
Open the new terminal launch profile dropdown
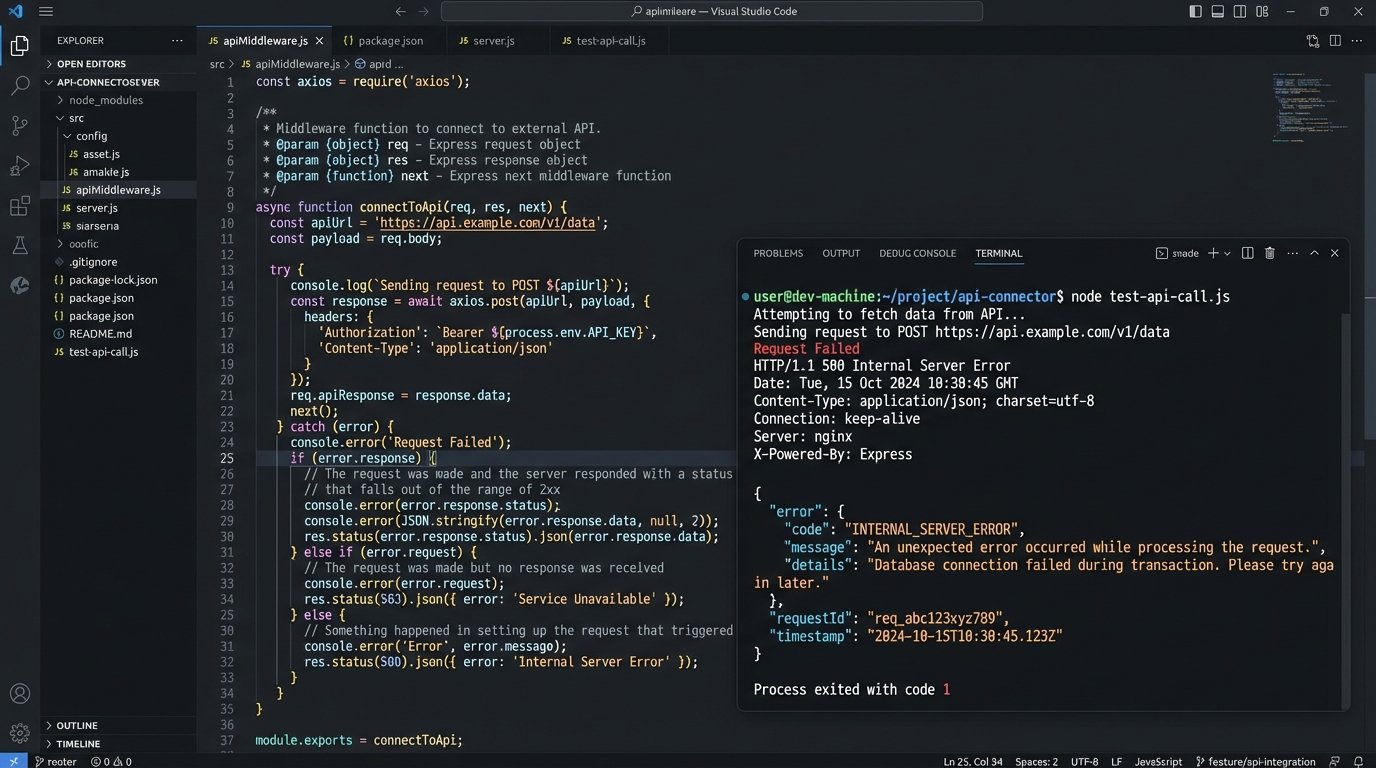tap(1227, 253)
